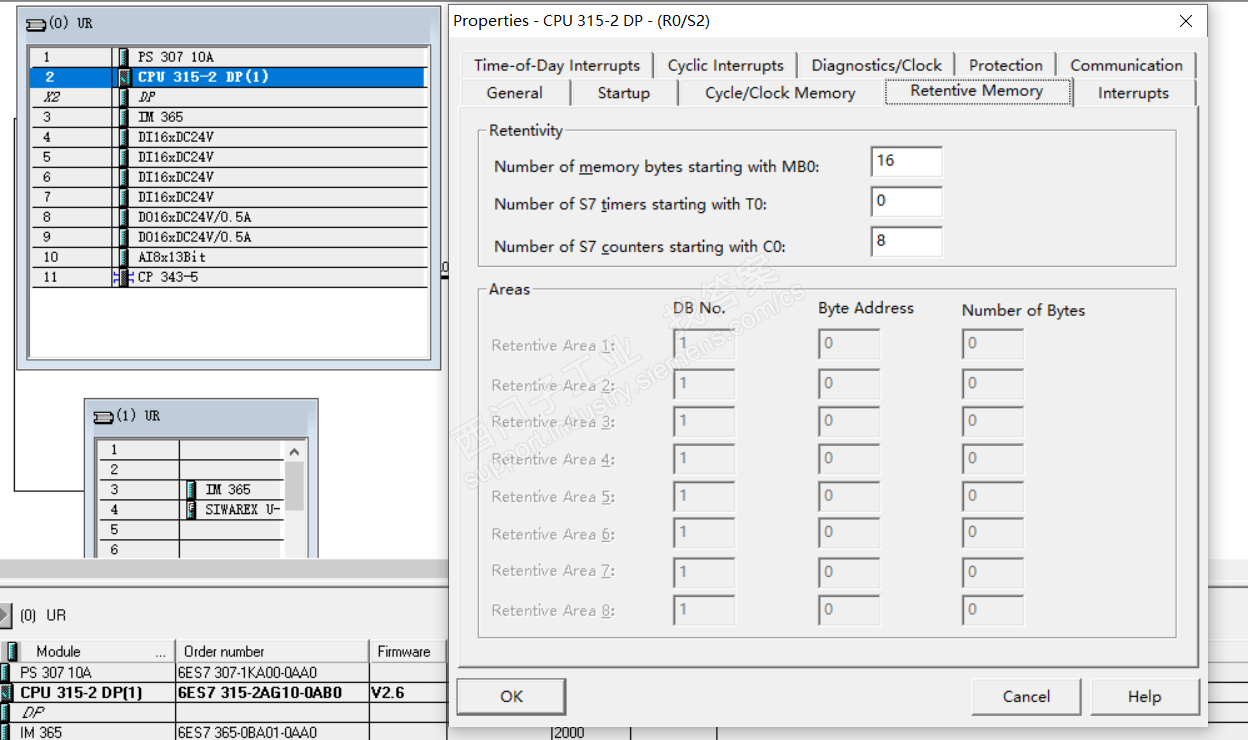Select DI16xDC24V module in slot 4

pos(230,137)
